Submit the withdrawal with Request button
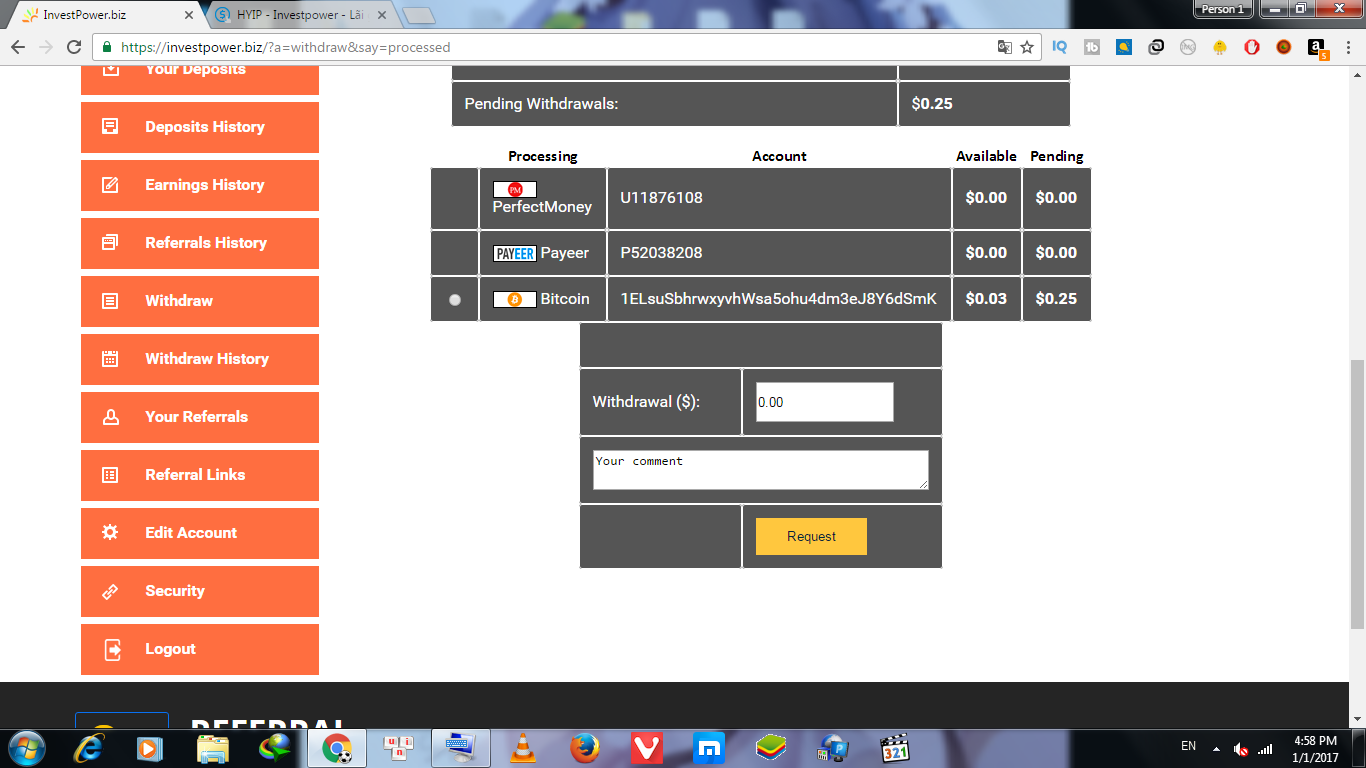 click(811, 536)
